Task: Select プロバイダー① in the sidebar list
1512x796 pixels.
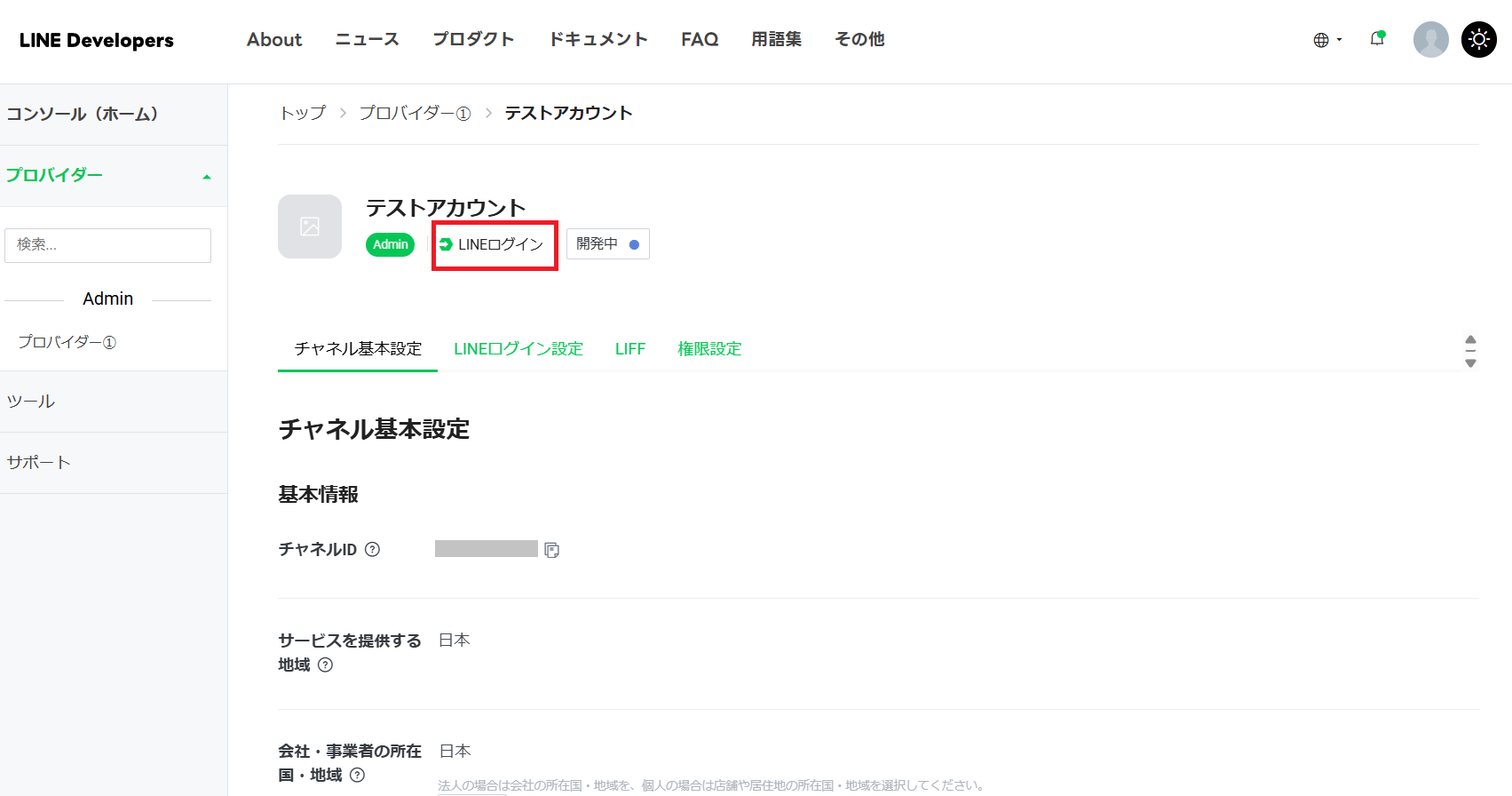Action: coord(67,342)
